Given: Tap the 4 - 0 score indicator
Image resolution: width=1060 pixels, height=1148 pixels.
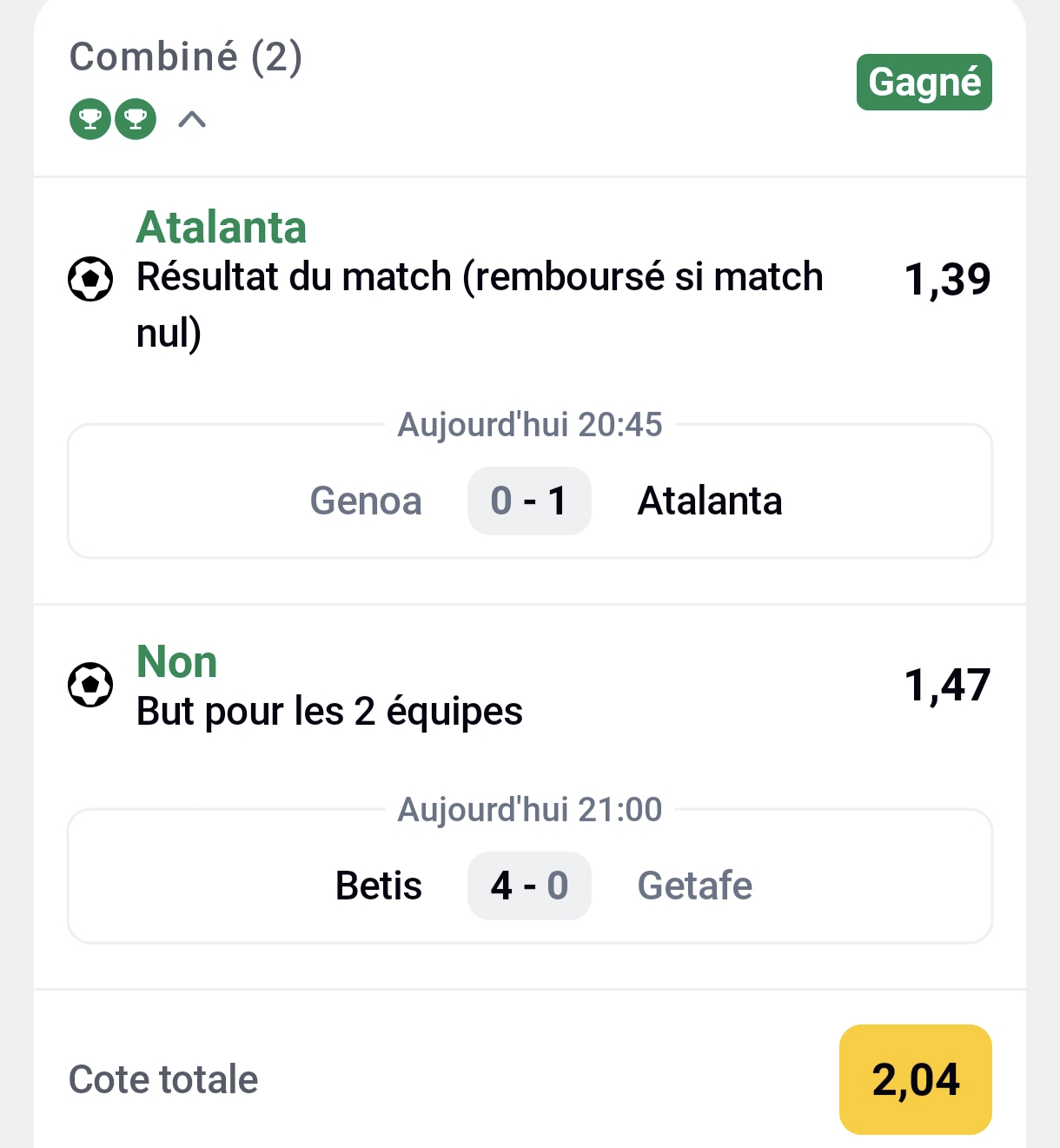Looking at the screenshot, I should pos(529,886).
